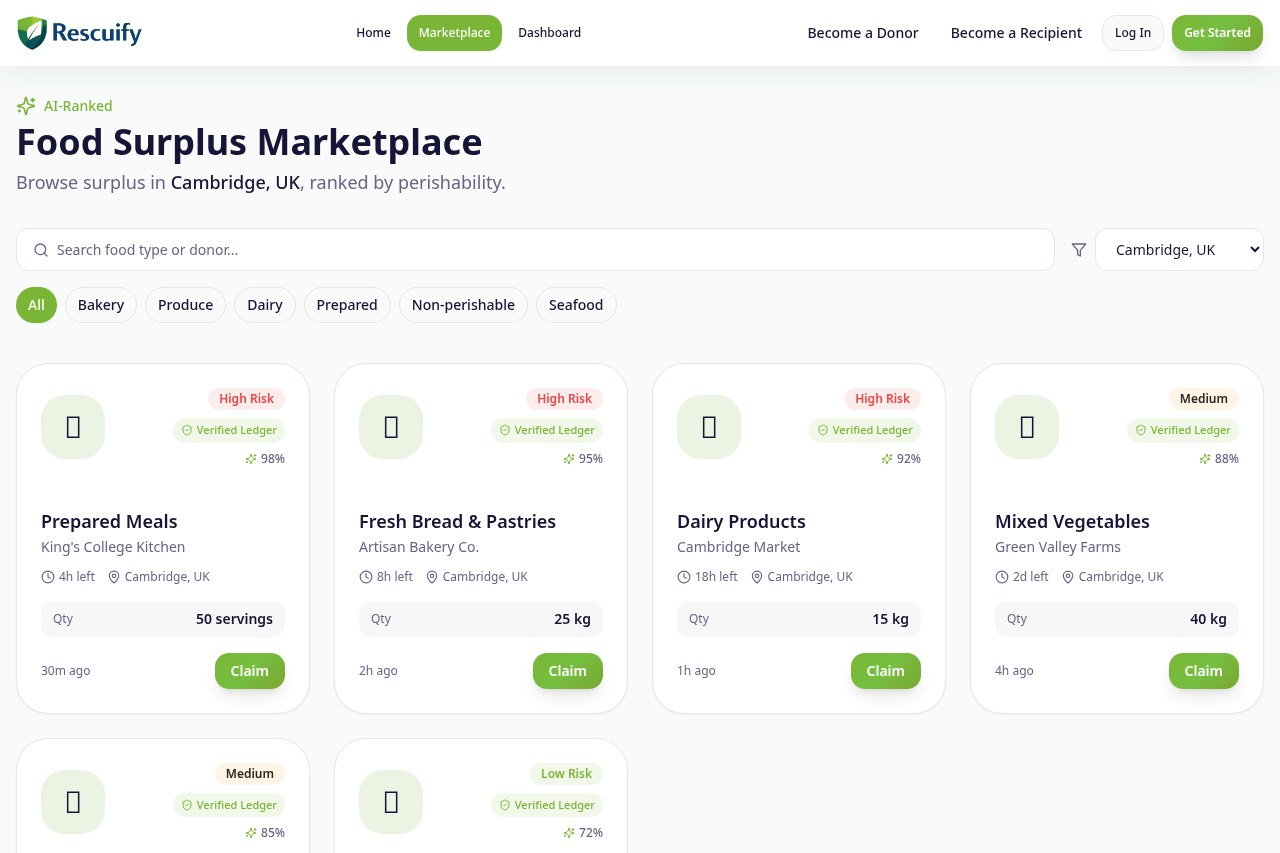This screenshot has height=853, width=1280.
Task: Click the sparkle icon next to 95%
Action: (x=569, y=459)
